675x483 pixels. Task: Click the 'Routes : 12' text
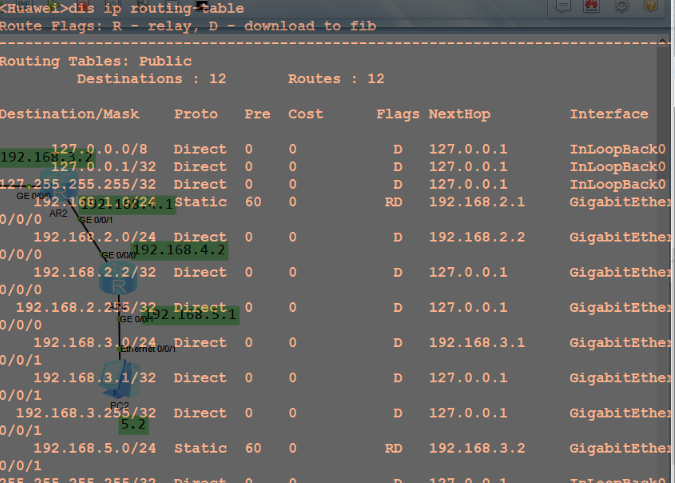pyautogui.click(x=336, y=79)
